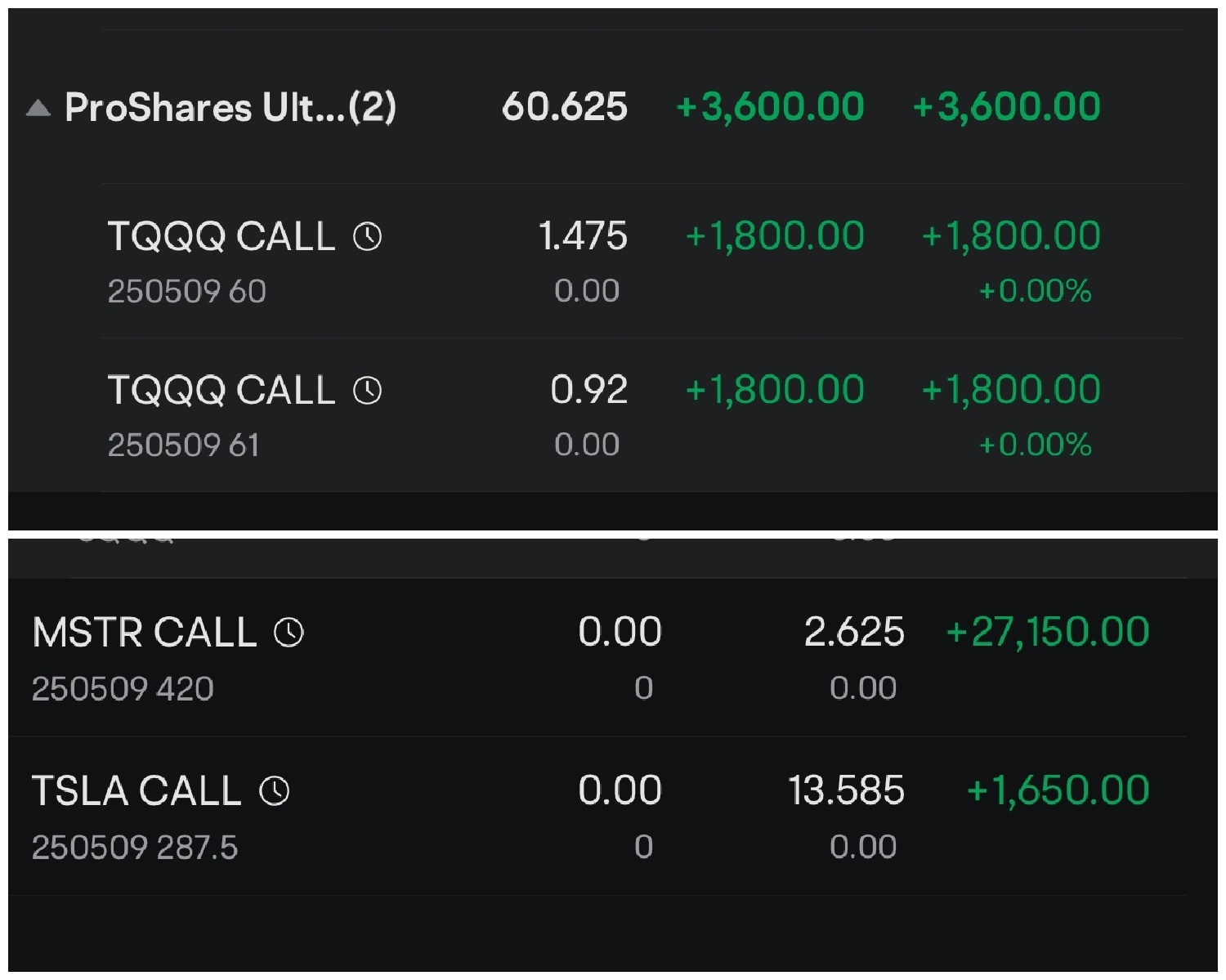Click clock icon next to TSLA CALL

(275, 791)
